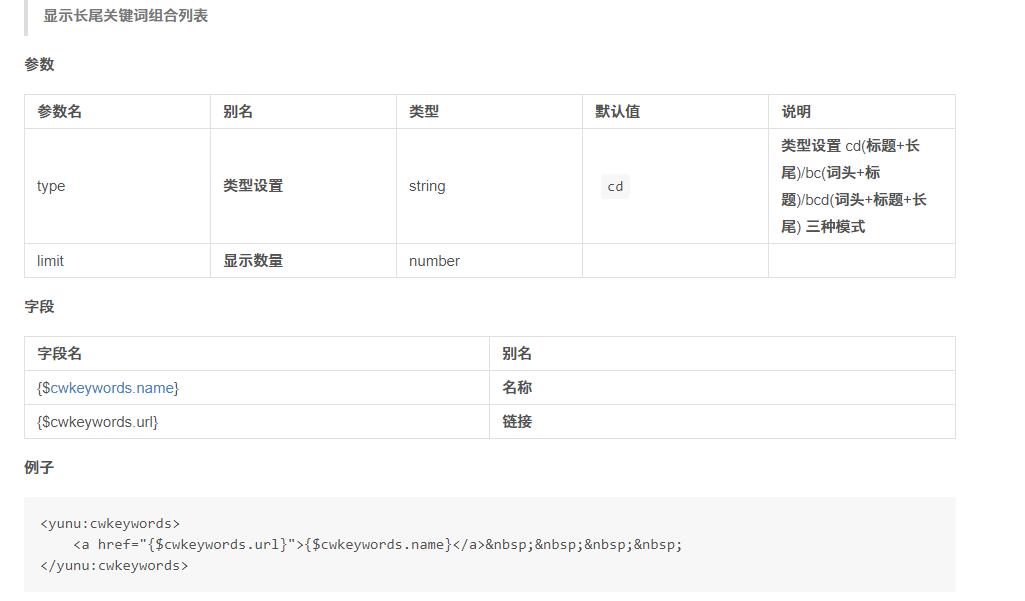Click the 别名 column header
The height and width of the screenshot is (601, 1025).
[235, 111]
